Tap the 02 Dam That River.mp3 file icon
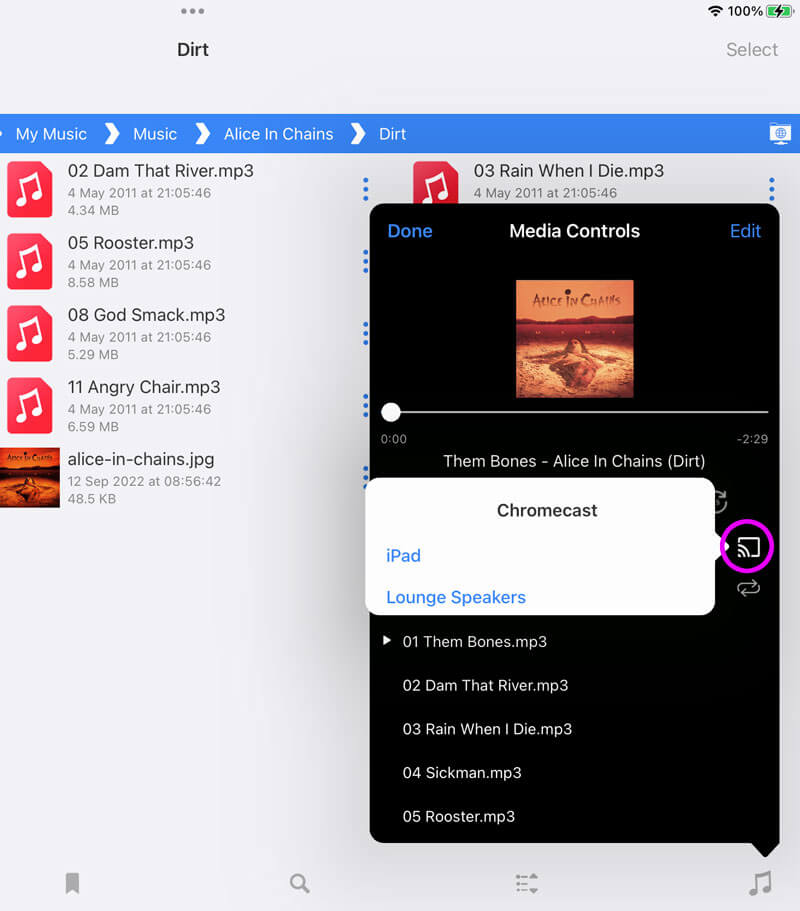The width and height of the screenshot is (800, 911). 30,189
